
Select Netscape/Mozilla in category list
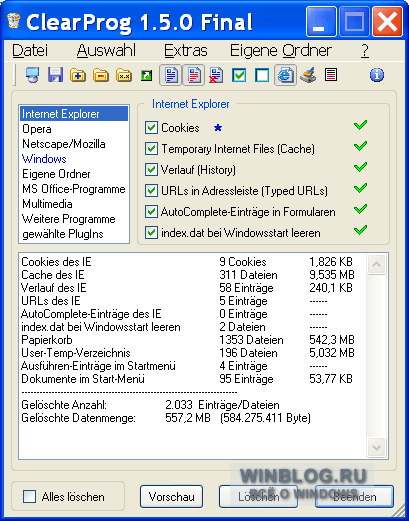pos(74,144)
